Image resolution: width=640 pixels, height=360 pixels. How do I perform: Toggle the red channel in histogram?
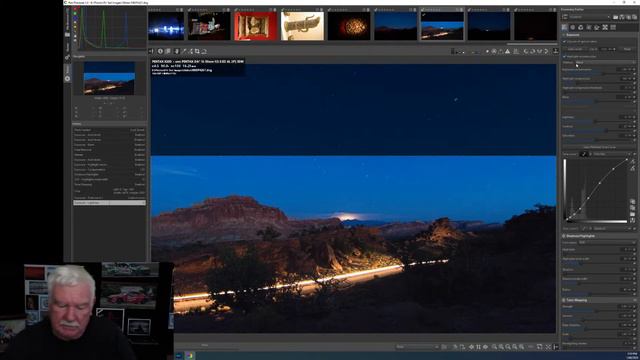(x=75, y=9)
